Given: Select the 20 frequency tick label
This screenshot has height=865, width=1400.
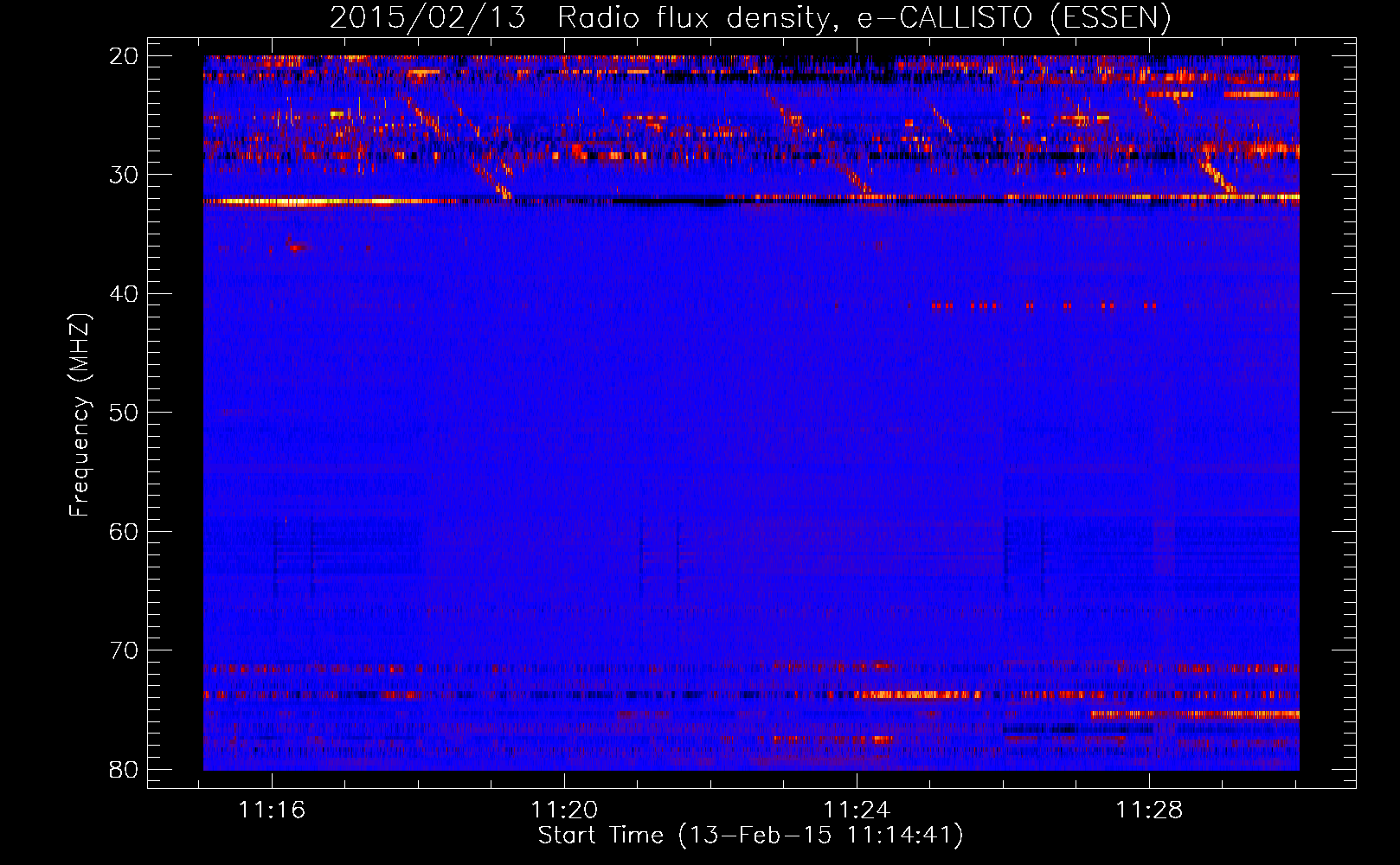Looking at the screenshot, I should click(124, 56).
